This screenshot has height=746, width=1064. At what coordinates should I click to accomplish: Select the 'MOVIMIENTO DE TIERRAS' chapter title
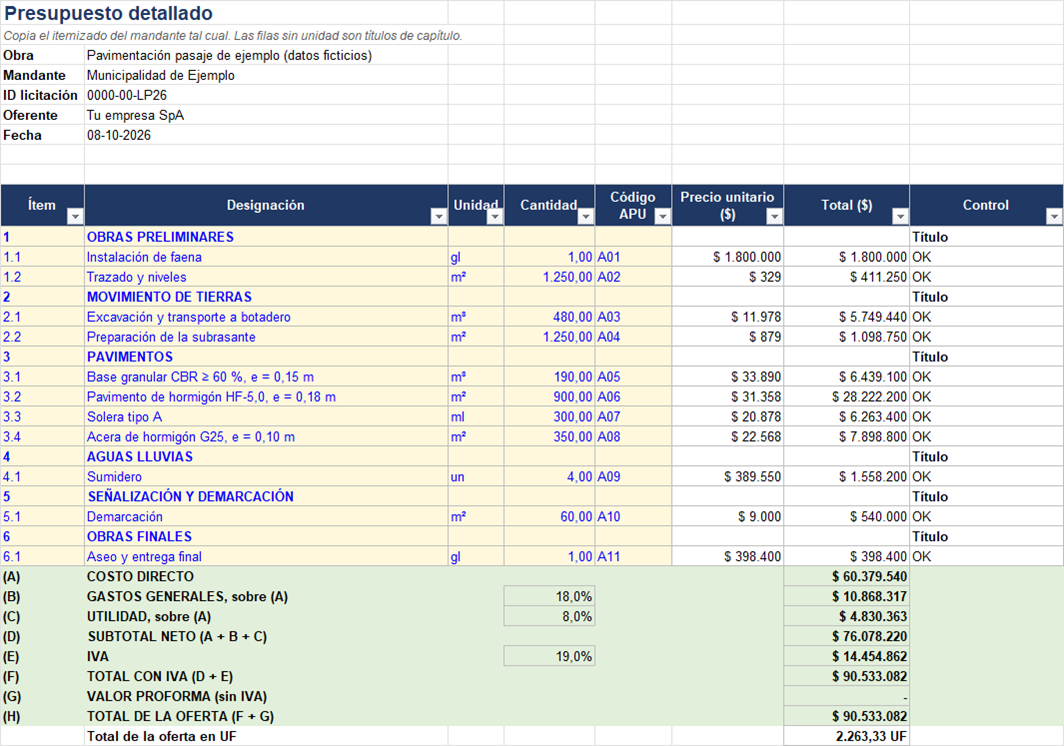266,297
